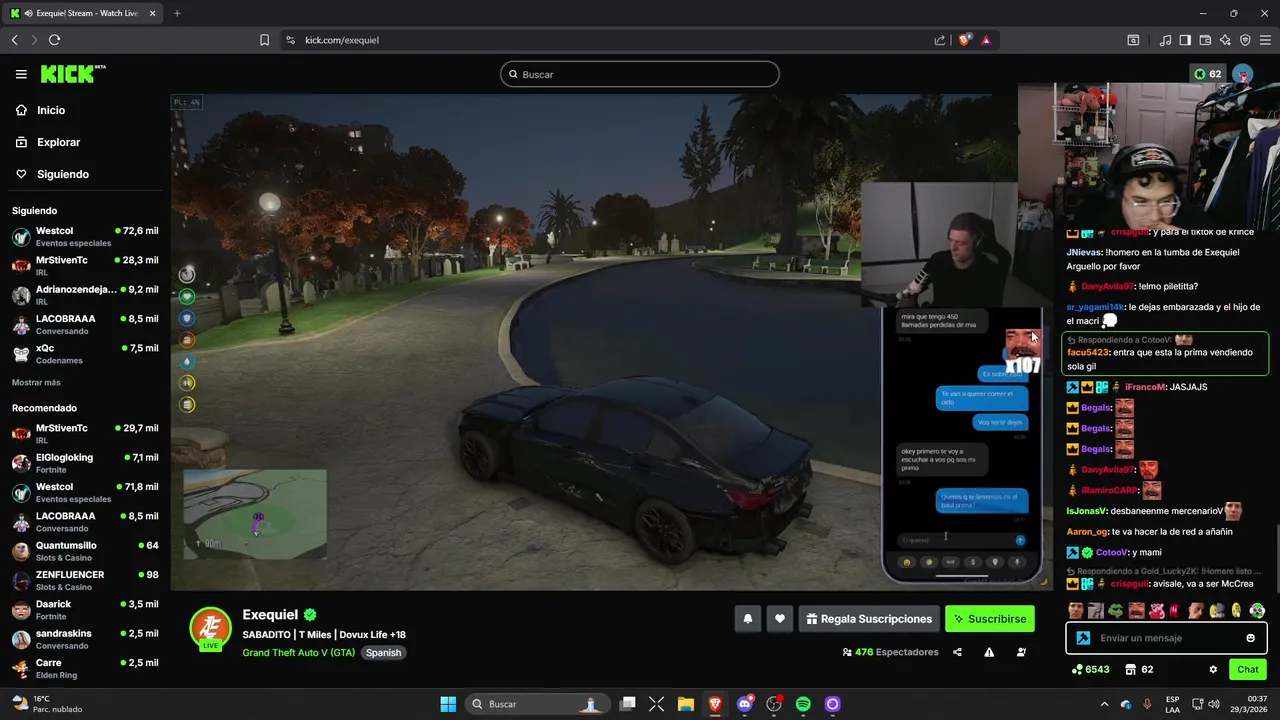Open Brave VPN shield icon
Viewport: 1280px width, 720px height.
click(x=1245, y=40)
